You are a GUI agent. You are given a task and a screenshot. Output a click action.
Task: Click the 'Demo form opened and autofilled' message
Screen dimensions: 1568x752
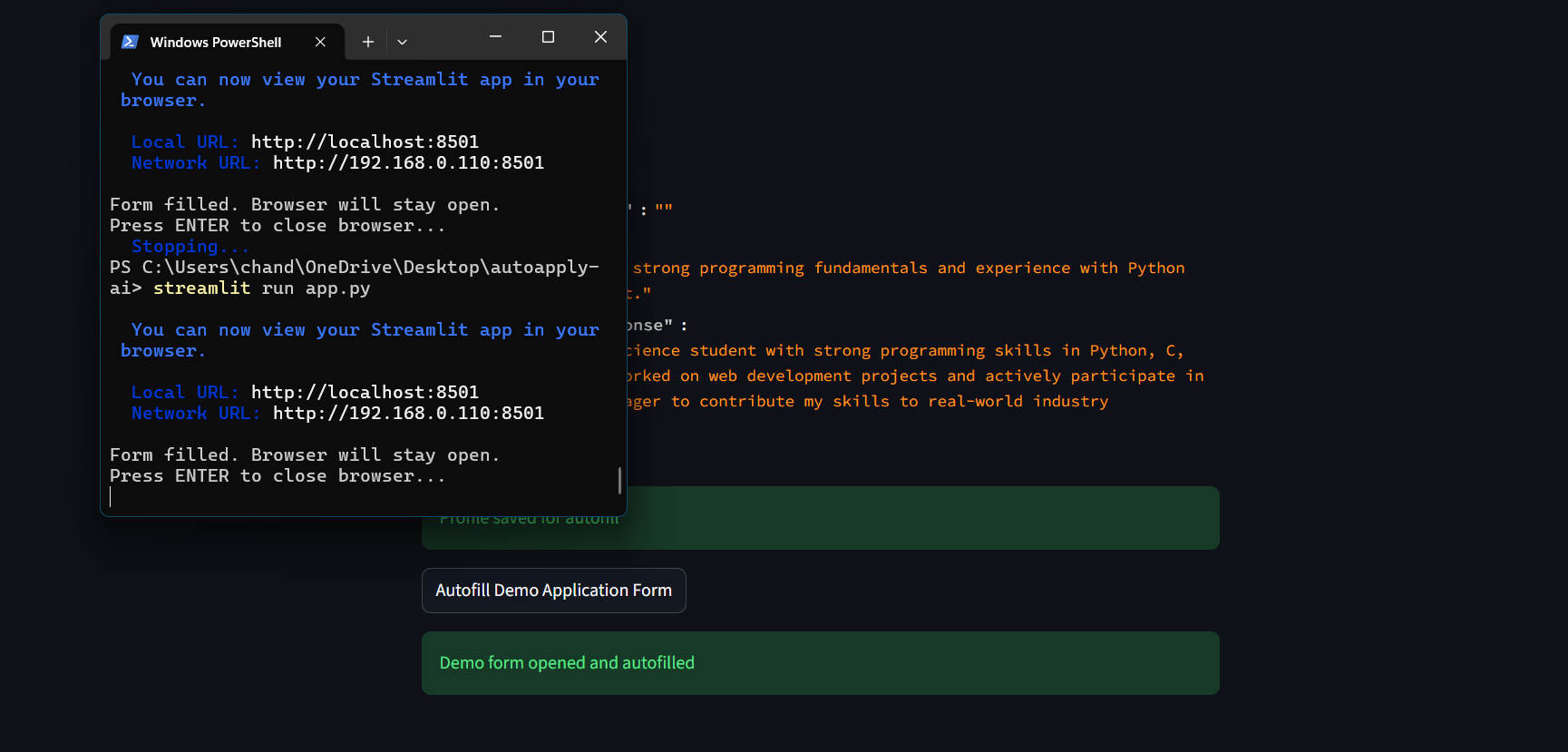point(567,663)
